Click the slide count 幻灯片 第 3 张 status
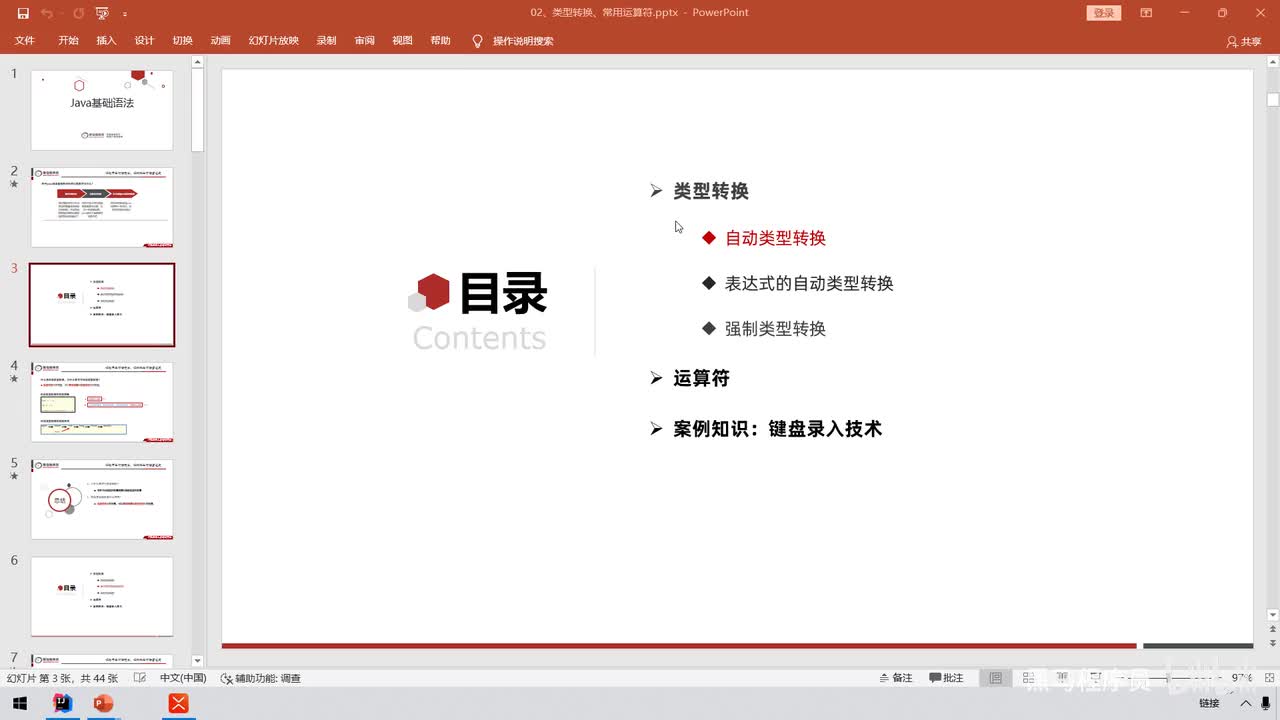1280x720 pixels. (62, 678)
